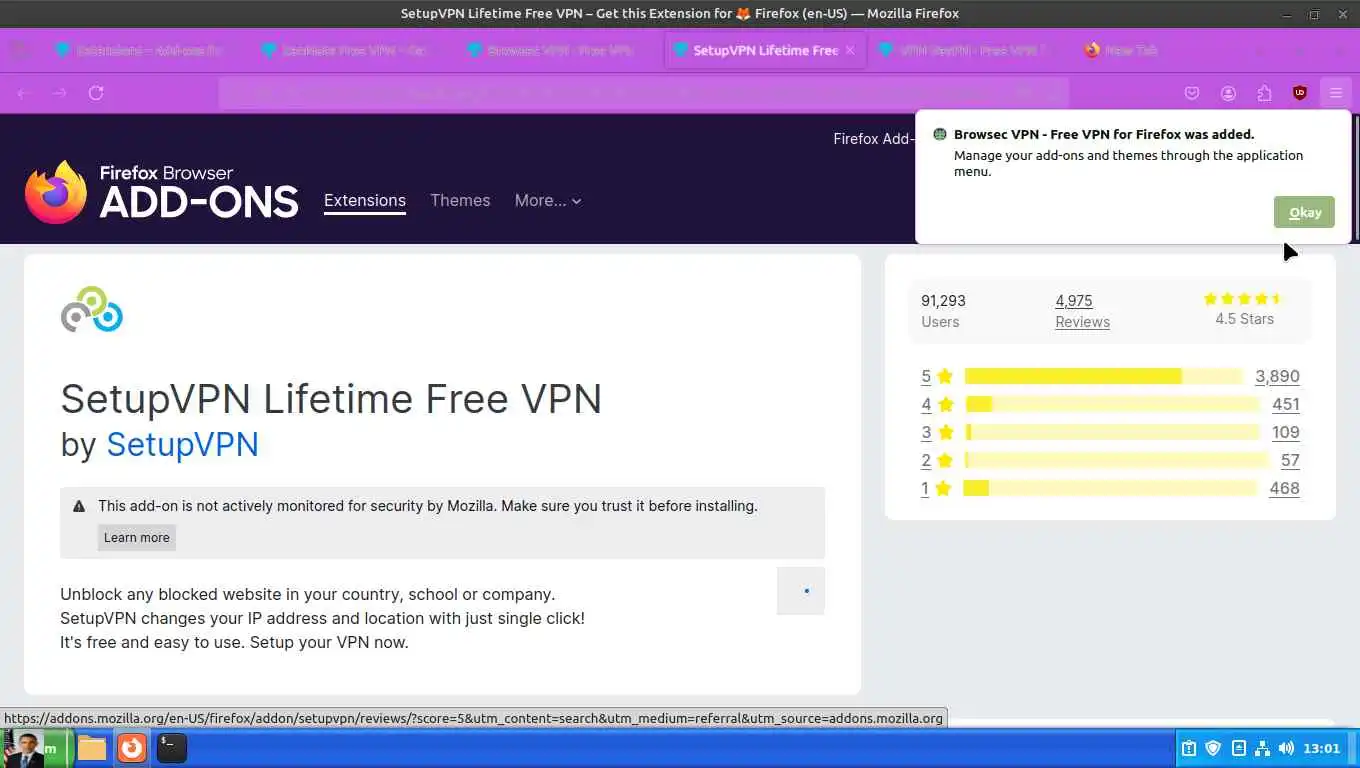Open the 109 three-star review count
Viewport: 1360px width, 768px height.
point(1286,432)
